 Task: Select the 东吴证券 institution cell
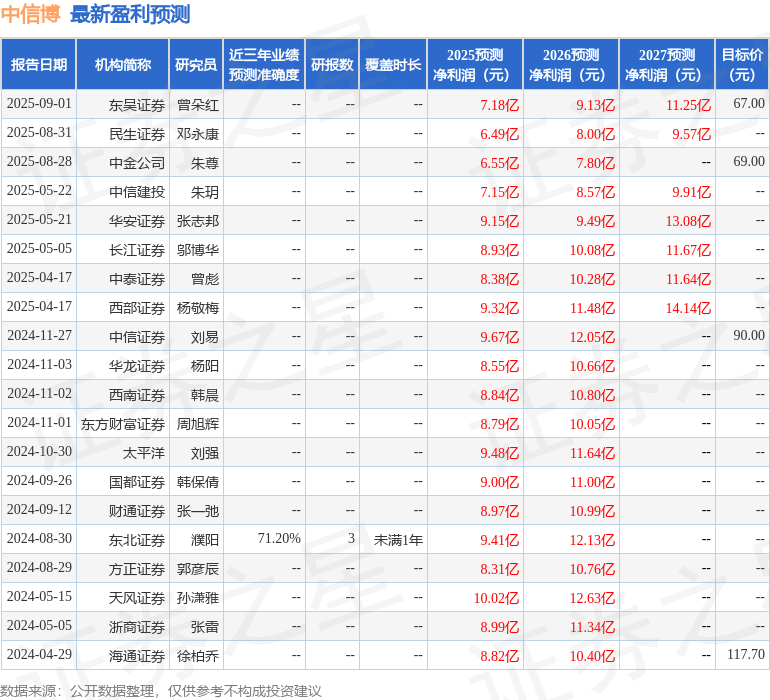click(137, 105)
